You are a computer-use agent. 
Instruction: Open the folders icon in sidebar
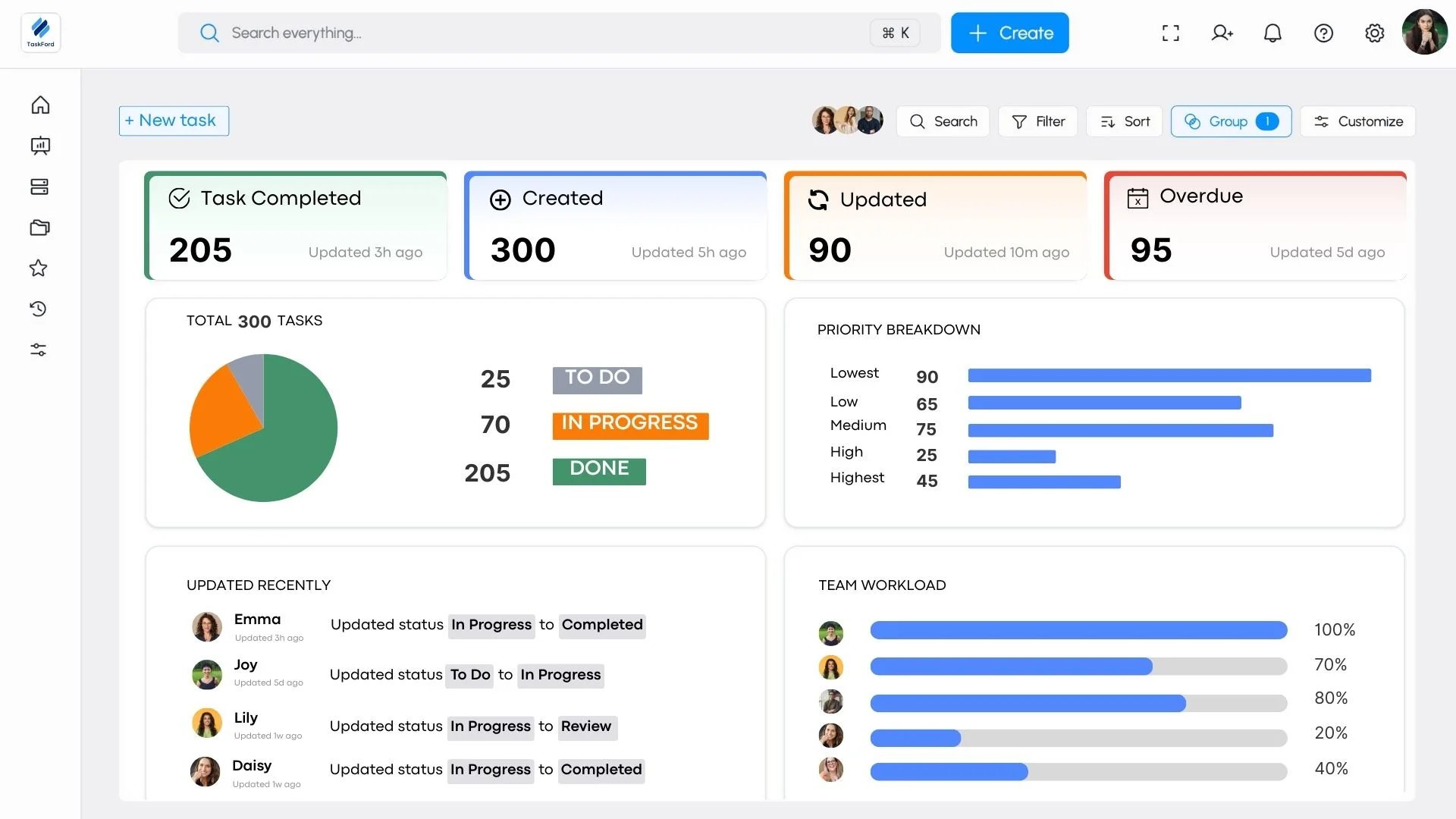[x=39, y=227]
